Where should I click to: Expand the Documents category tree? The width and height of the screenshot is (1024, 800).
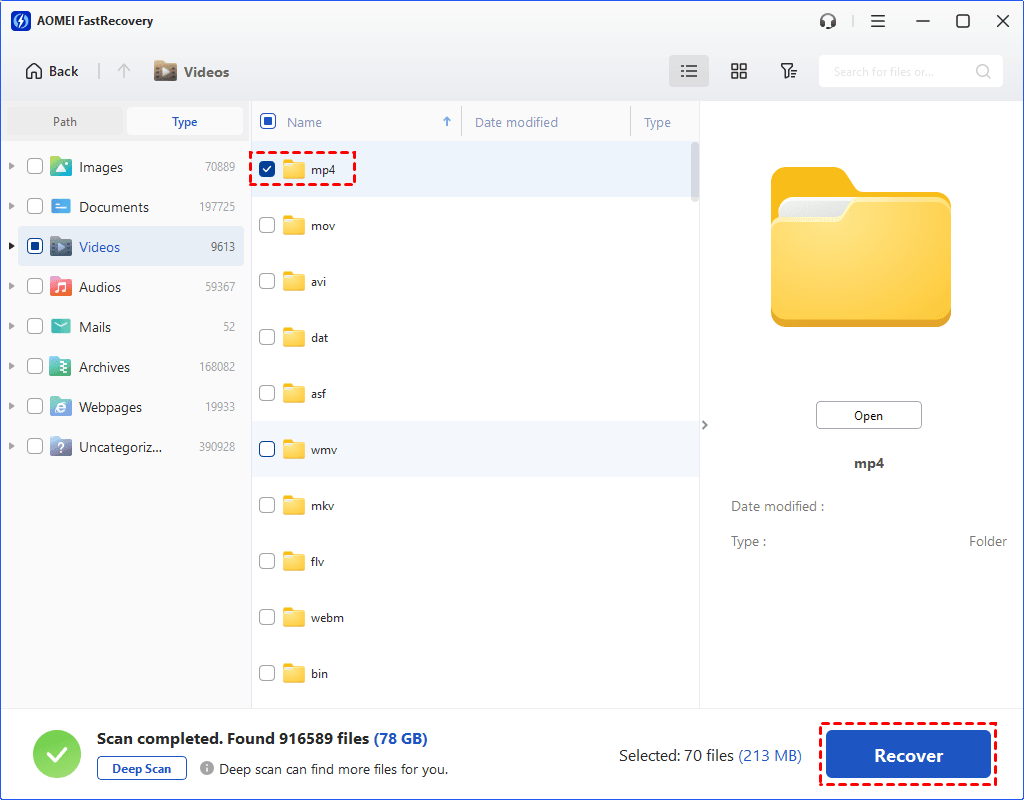pos(12,207)
